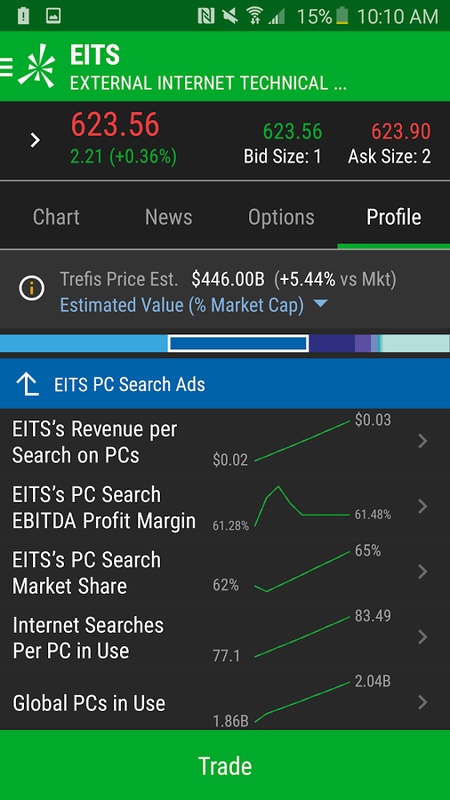Image resolution: width=450 pixels, height=800 pixels.
Task: Open Internet Searches Per PC chevron
Action: [x=422, y=637]
